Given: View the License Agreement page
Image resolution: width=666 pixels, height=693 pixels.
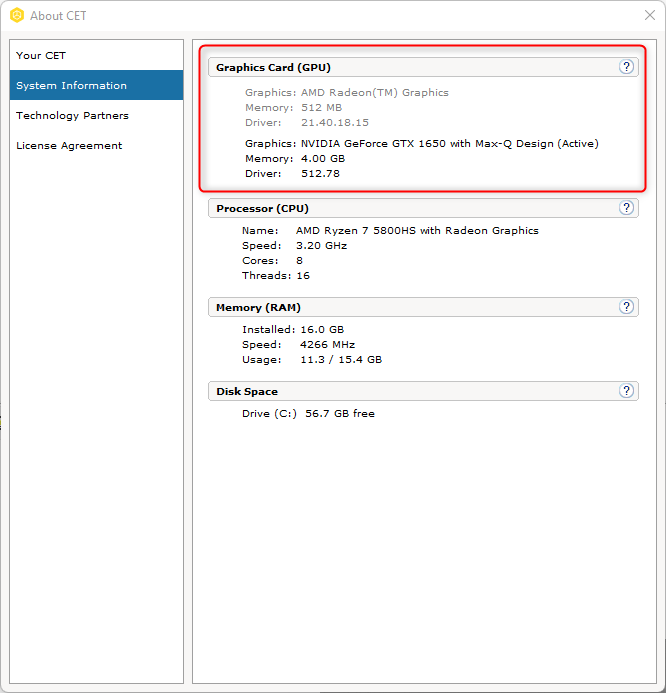Looking at the screenshot, I should pos(96,145).
